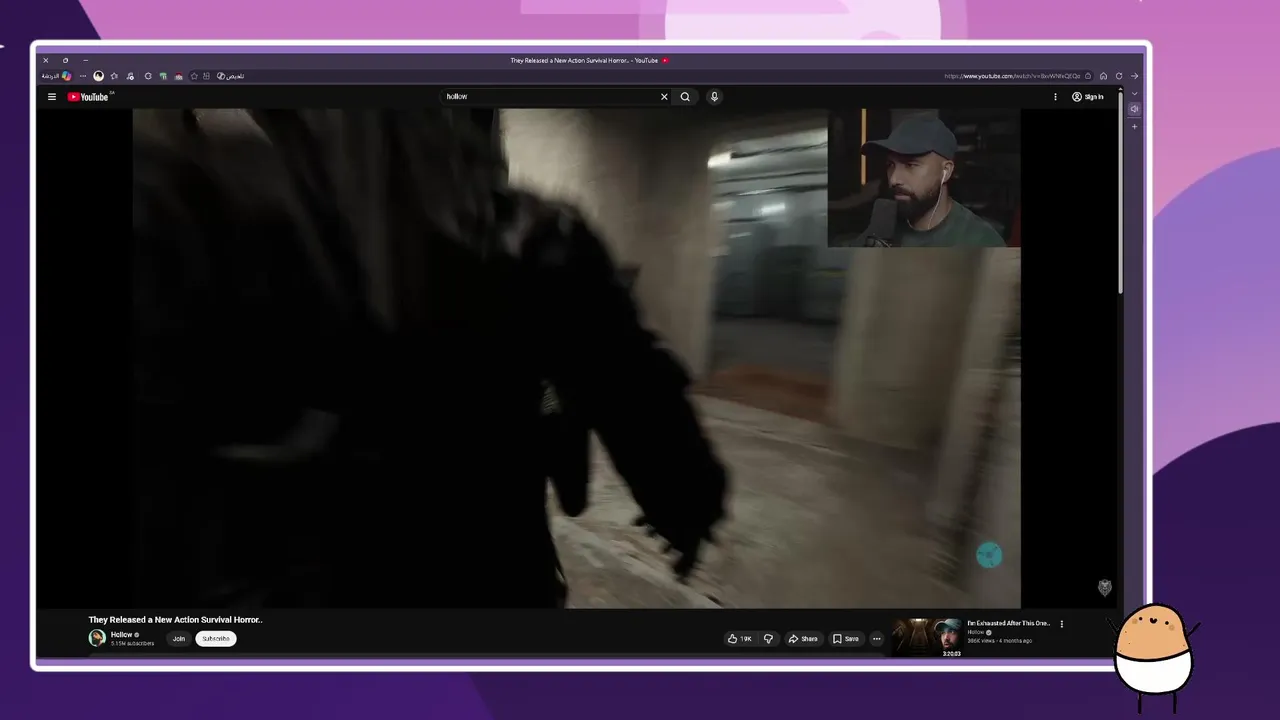Click the search magnifier button
Screen dimensions: 1280x720
pos(685,97)
